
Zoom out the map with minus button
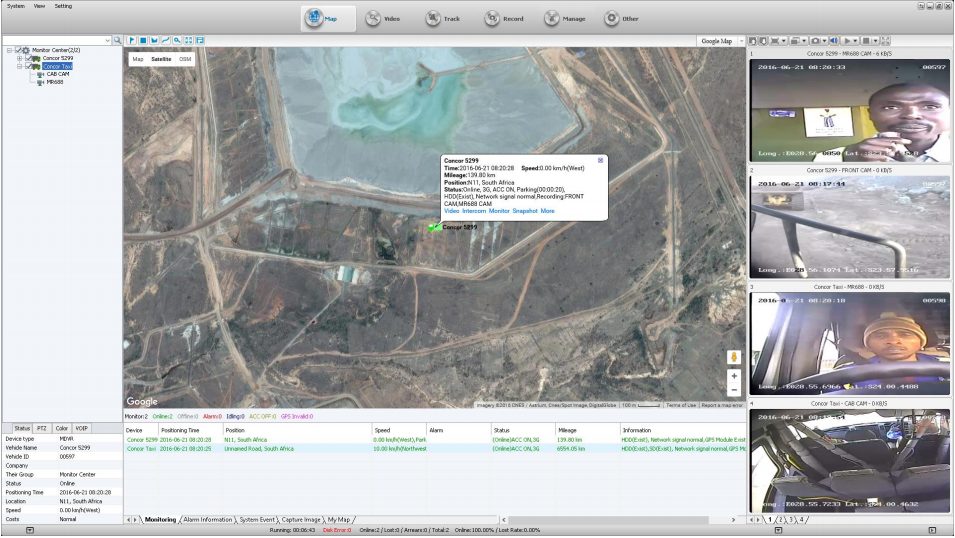(x=734, y=391)
